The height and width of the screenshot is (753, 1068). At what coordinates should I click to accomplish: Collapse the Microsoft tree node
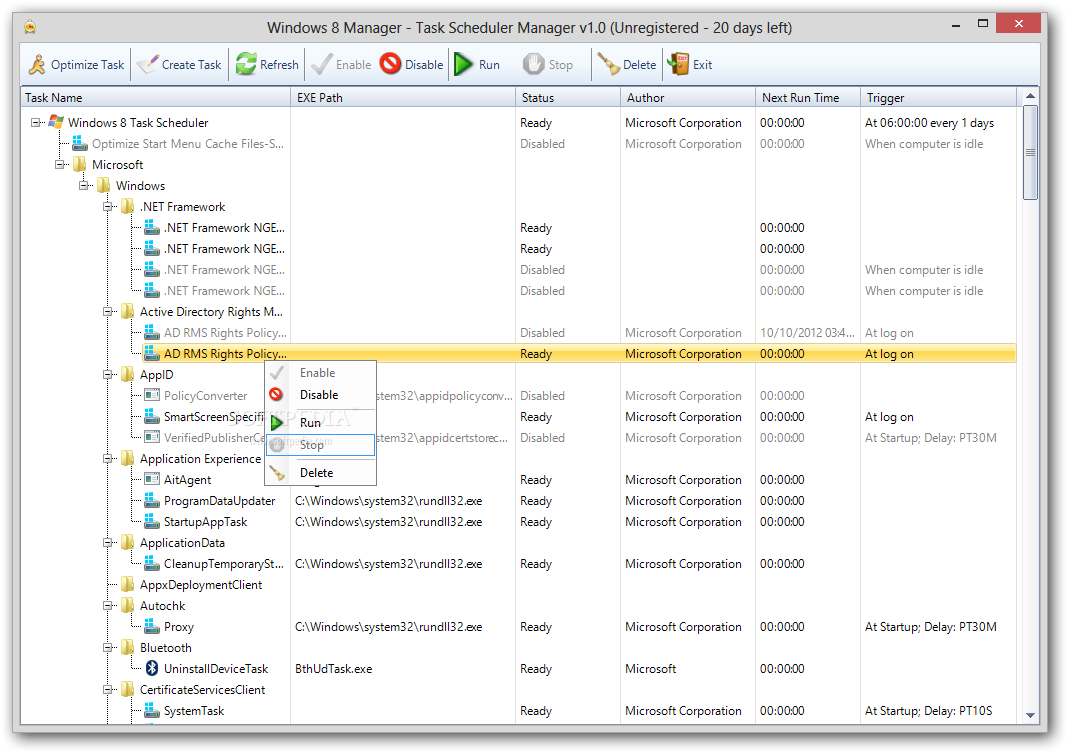pos(60,164)
